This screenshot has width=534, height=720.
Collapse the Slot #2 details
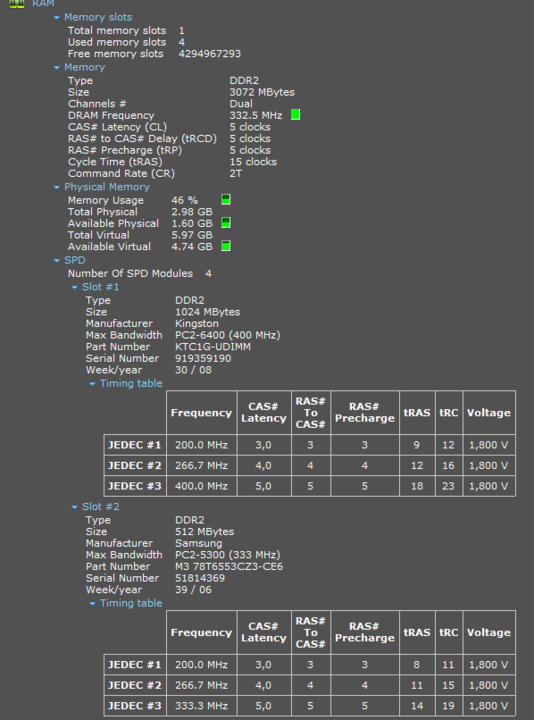click(x=74, y=507)
